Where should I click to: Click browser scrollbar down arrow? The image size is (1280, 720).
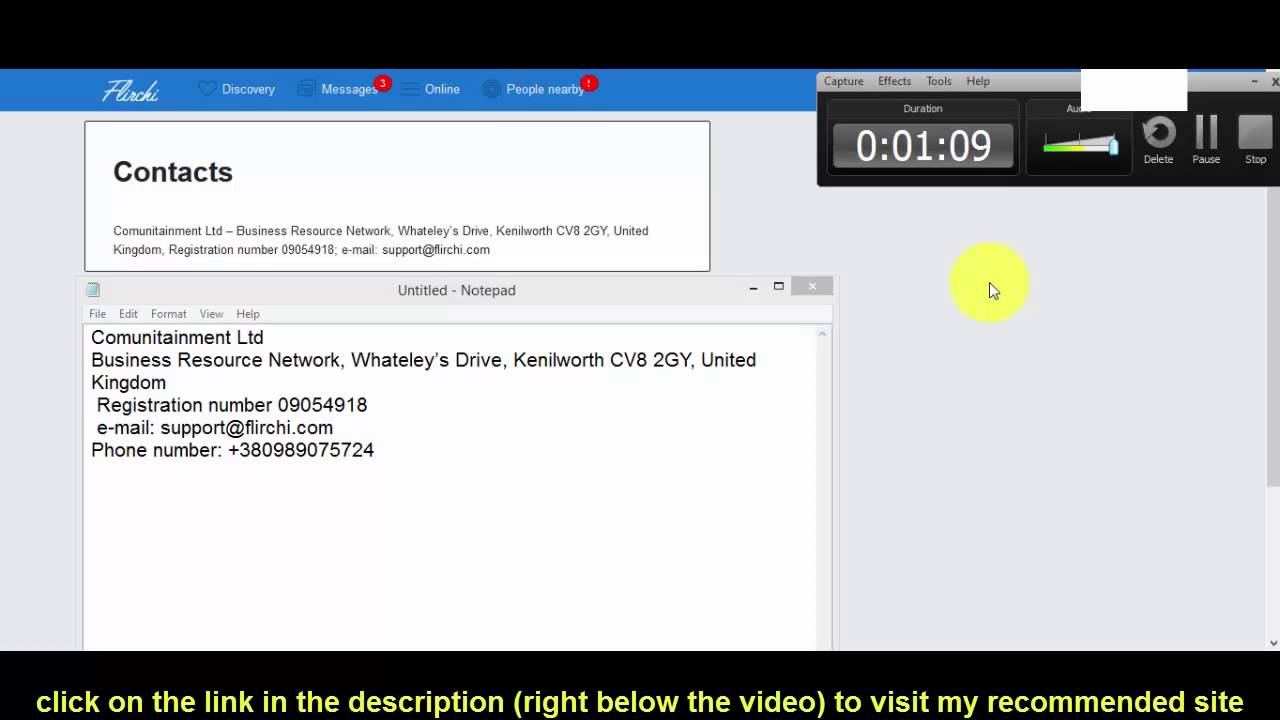pyautogui.click(x=1273, y=642)
